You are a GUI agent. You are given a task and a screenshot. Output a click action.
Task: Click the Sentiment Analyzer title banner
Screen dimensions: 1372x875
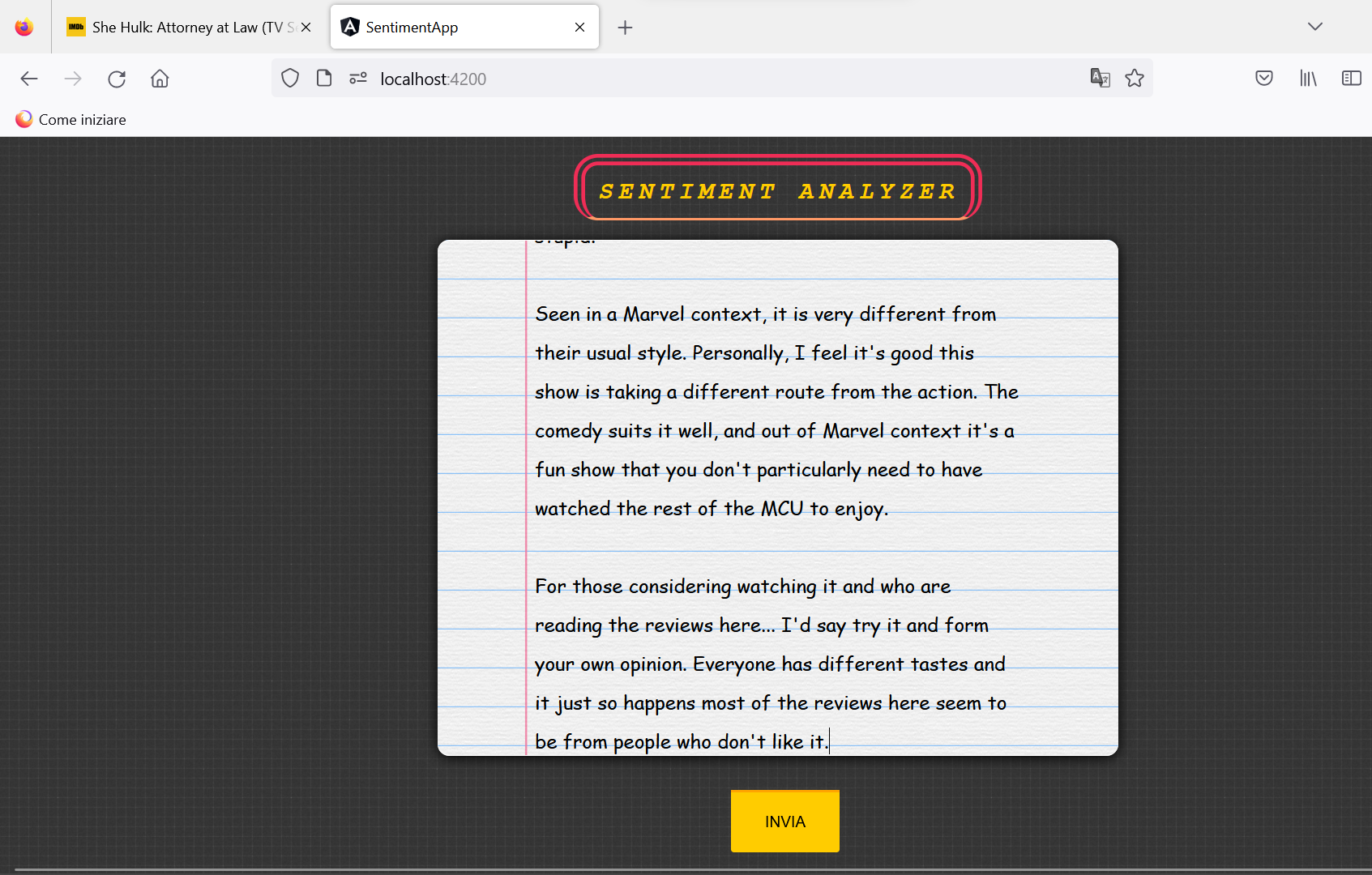[x=778, y=187]
